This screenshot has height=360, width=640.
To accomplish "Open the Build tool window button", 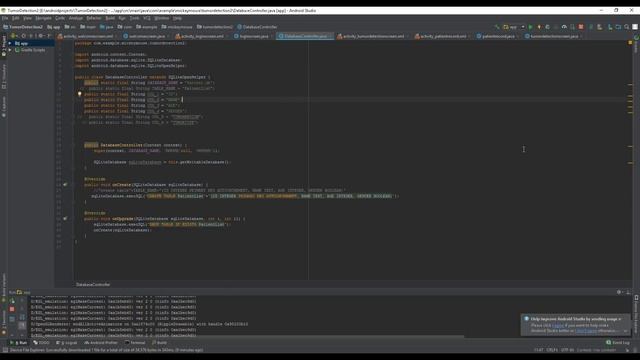I will pos(160,343).
